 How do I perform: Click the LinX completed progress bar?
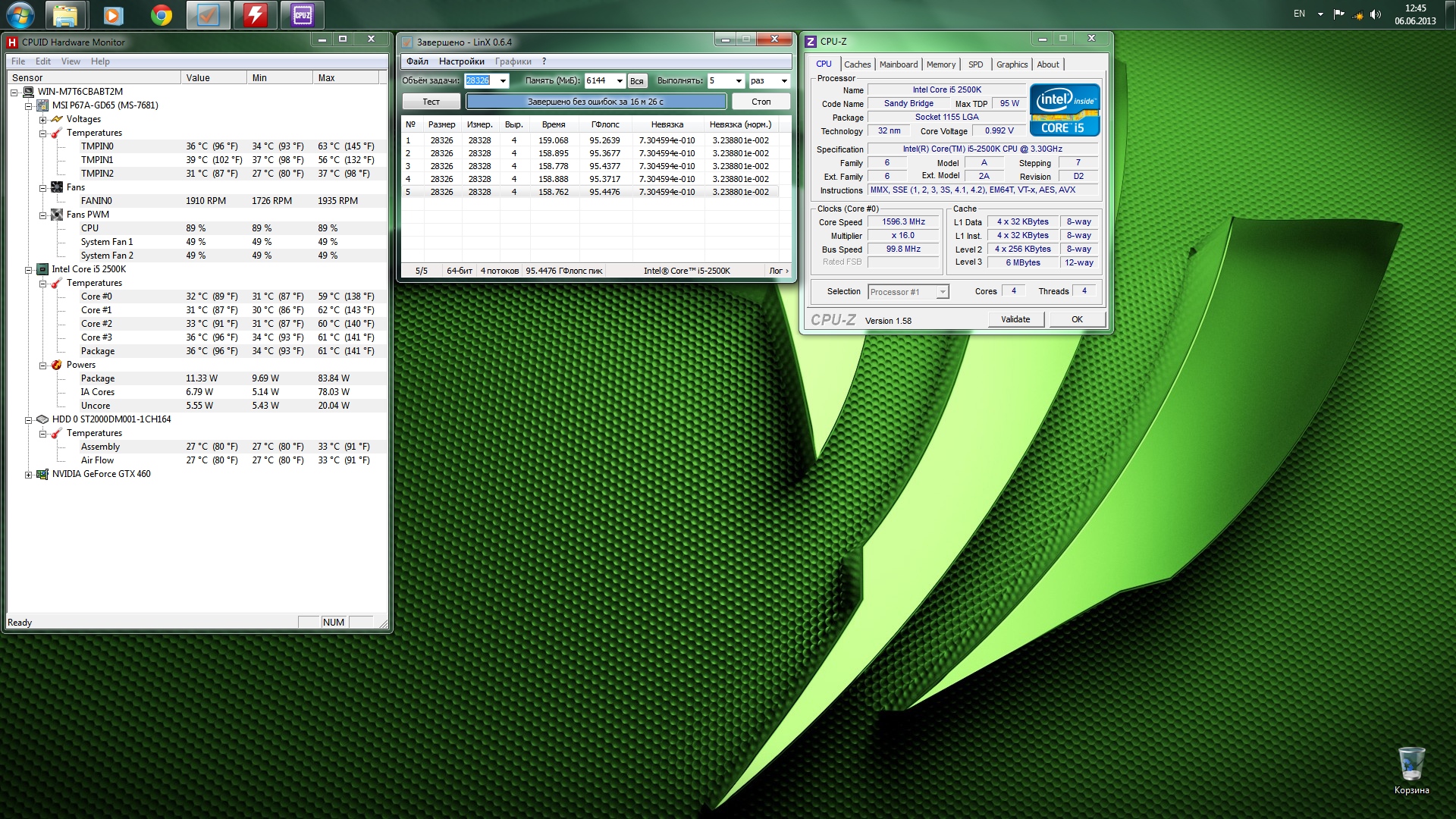coord(595,102)
